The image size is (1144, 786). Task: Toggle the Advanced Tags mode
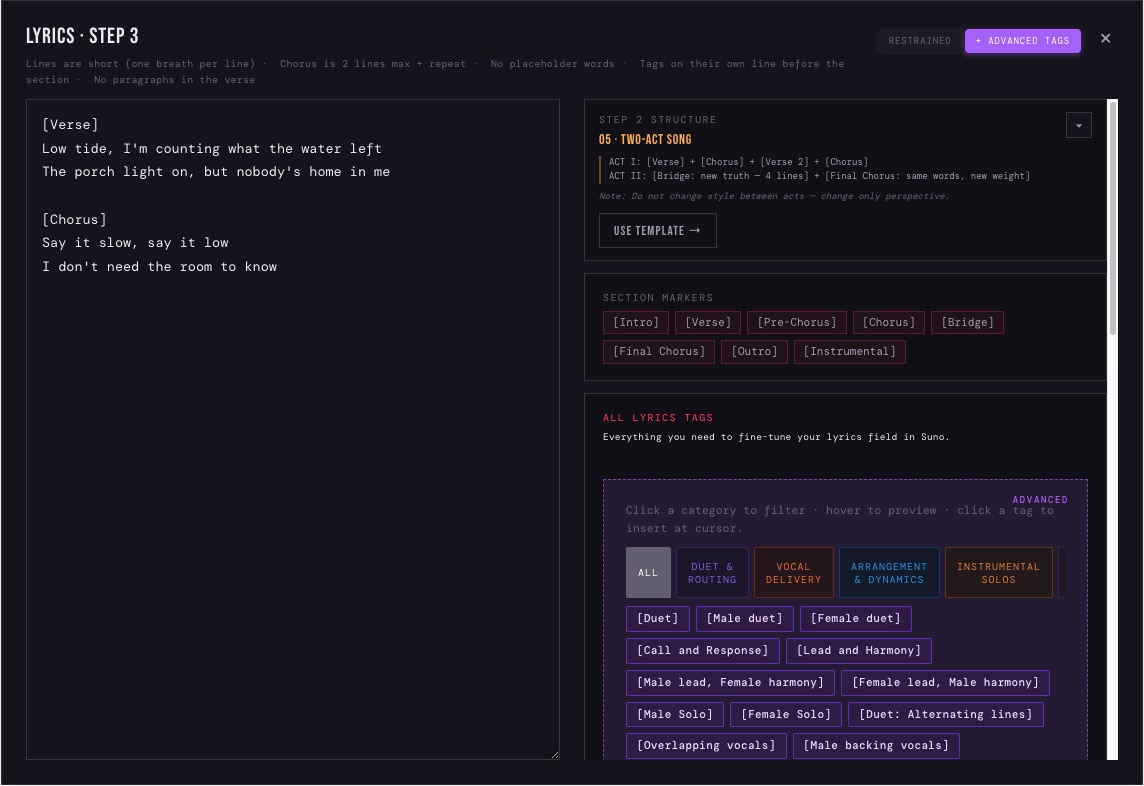pyautogui.click(x=1022, y=41)
